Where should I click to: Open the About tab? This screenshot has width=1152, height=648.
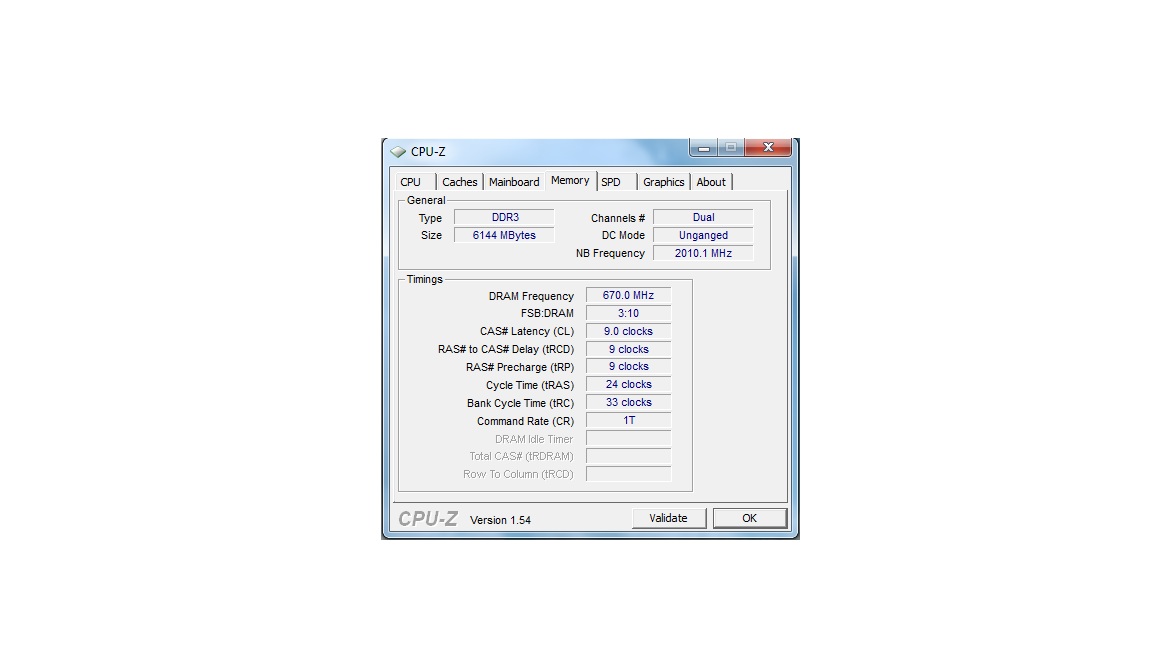tap(711, 182)
